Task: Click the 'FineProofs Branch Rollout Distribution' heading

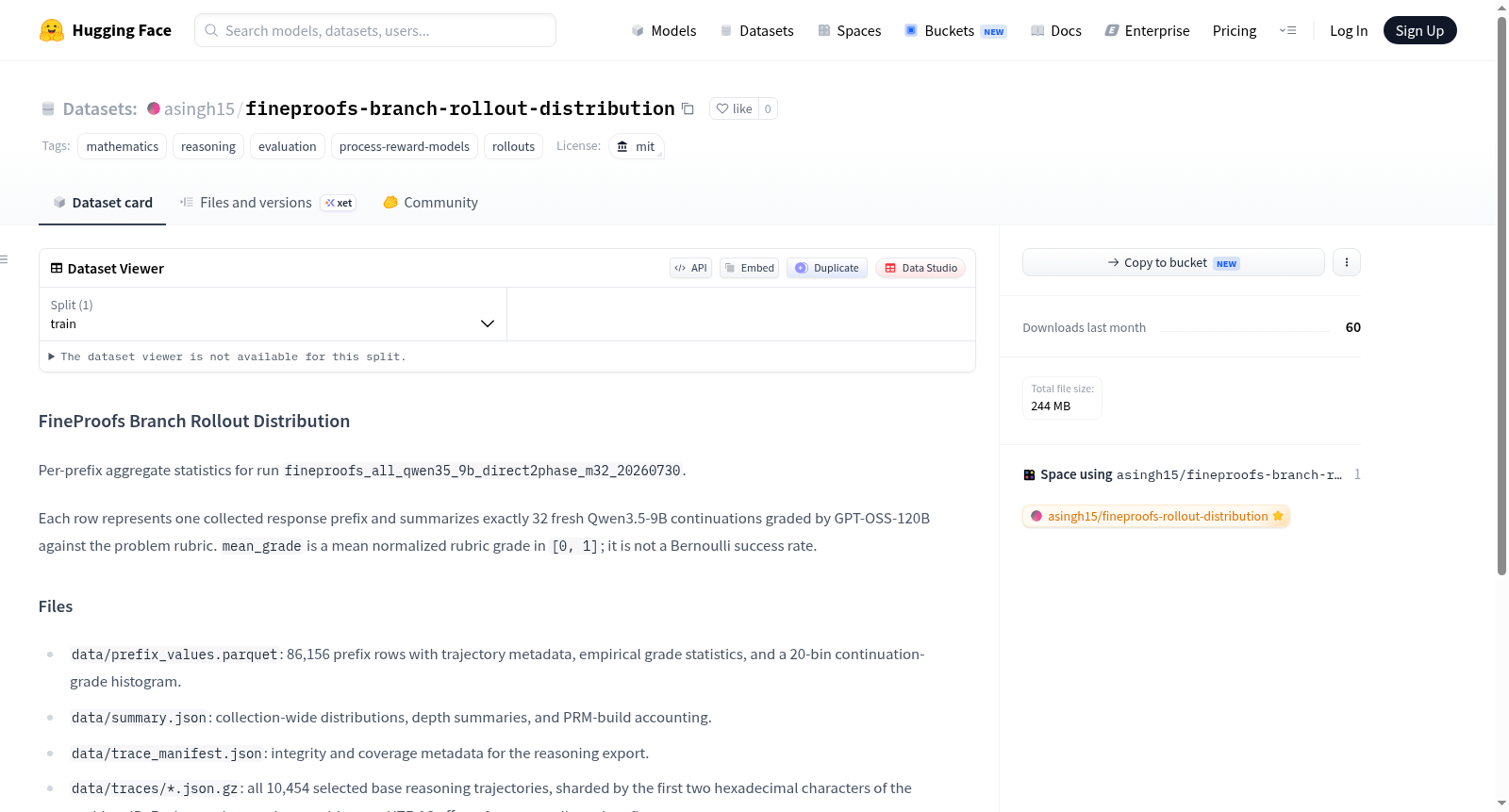Action: (x=194, y=421)
